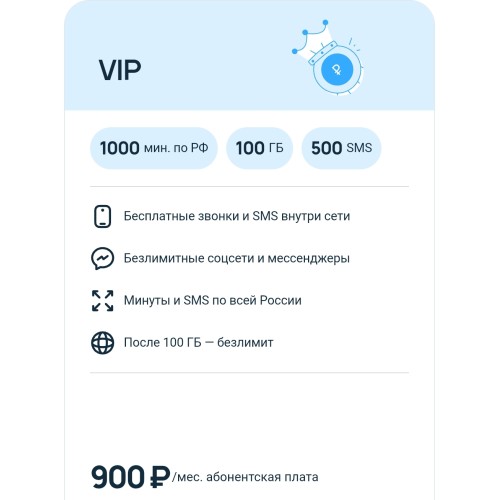Click the divider line below the chips
This screenshot has width=500, height=500.
click(249, 187)
